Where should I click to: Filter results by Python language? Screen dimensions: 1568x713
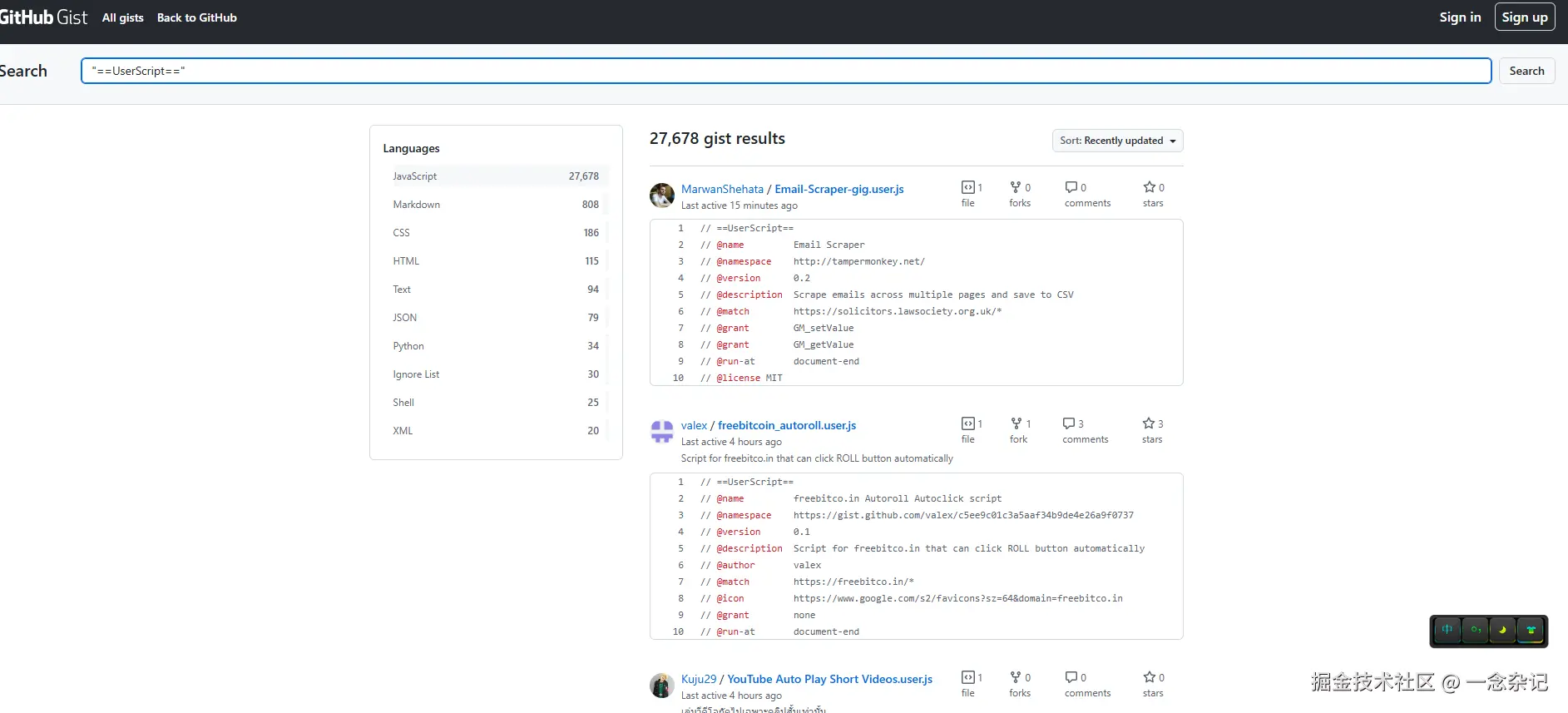(496, 346)
